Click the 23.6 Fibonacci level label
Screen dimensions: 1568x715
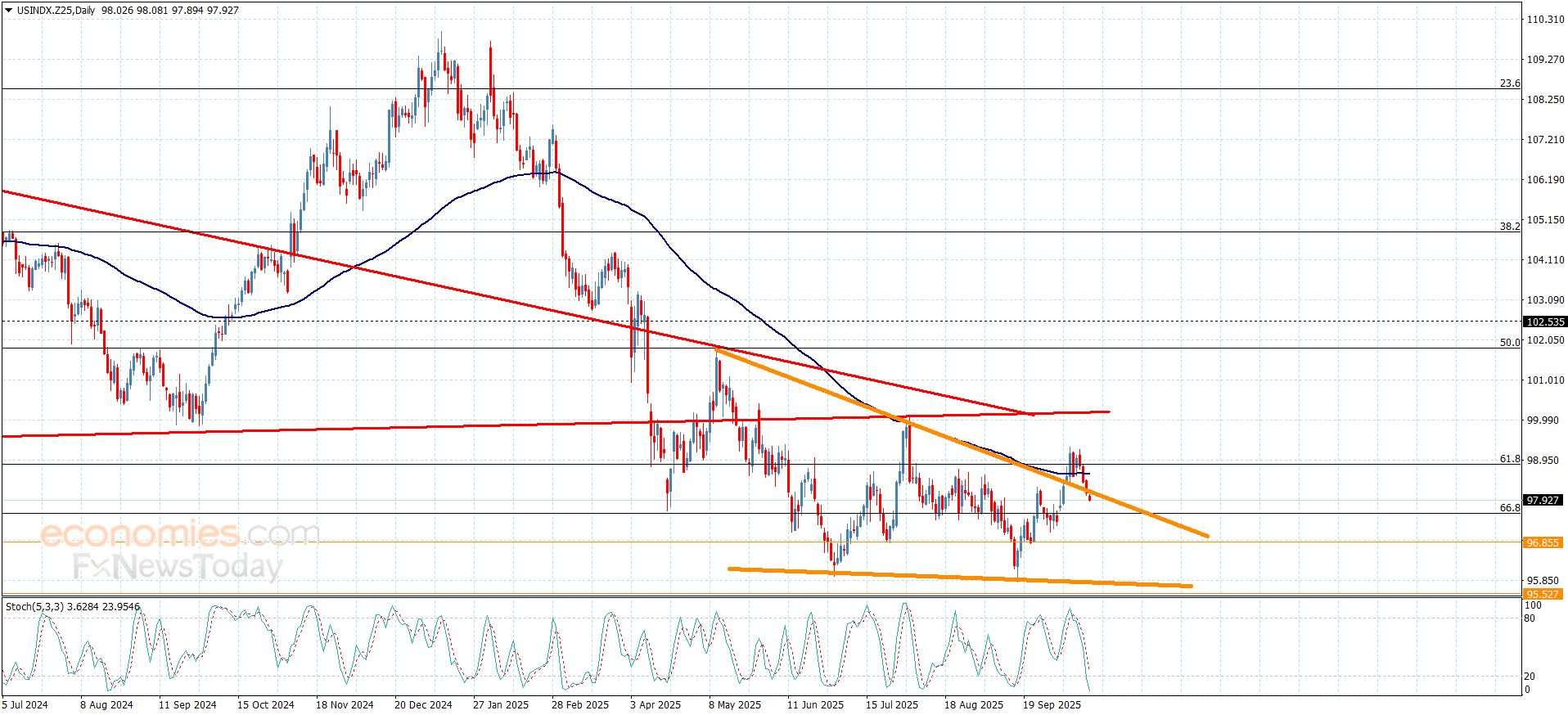(x=1510, y=83)
